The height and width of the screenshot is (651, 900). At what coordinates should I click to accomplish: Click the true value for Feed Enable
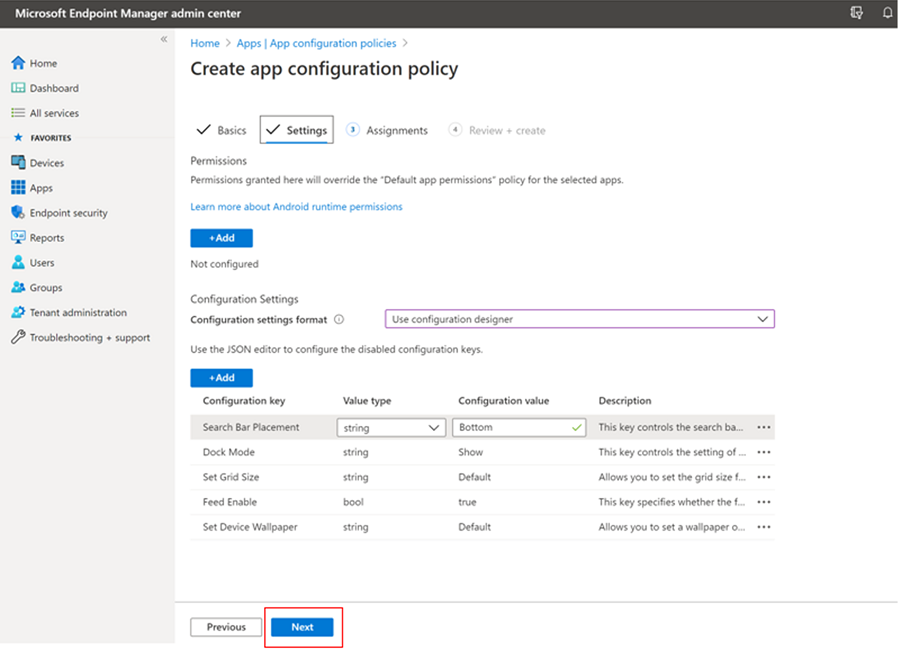467,502
